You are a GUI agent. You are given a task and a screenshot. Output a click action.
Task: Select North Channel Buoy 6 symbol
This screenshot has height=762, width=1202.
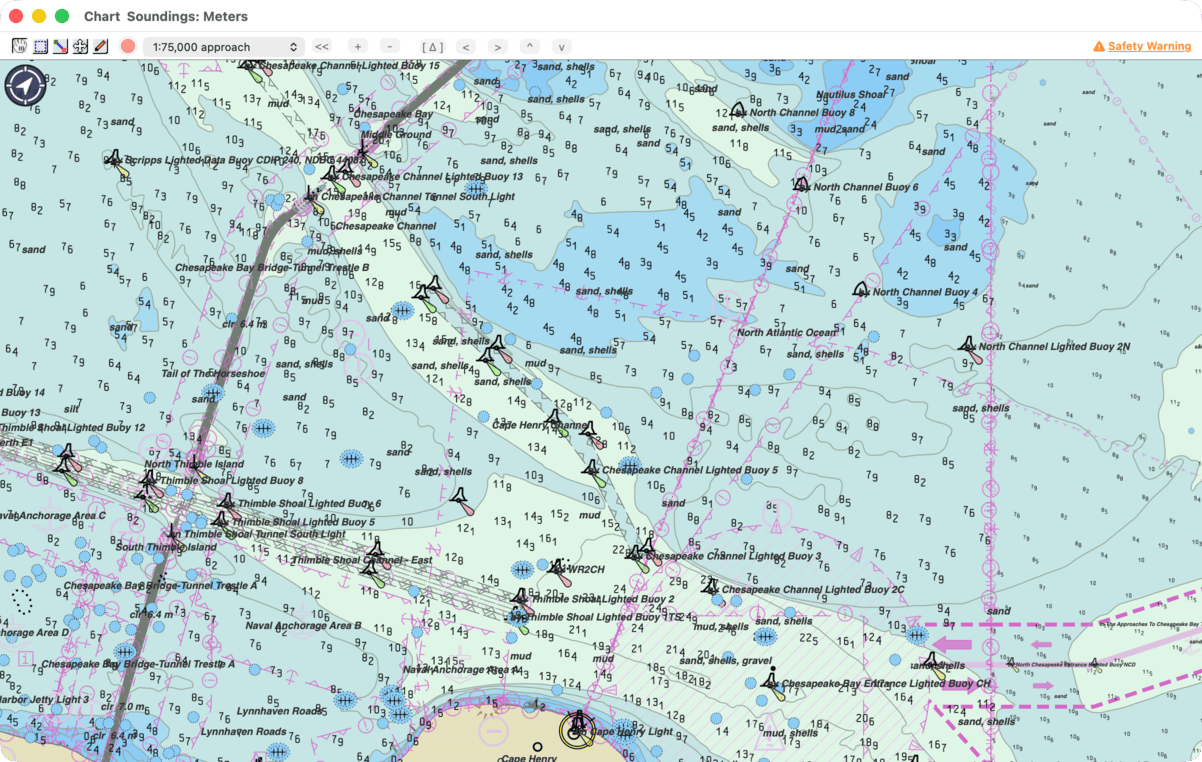click(x=801, y=184)
